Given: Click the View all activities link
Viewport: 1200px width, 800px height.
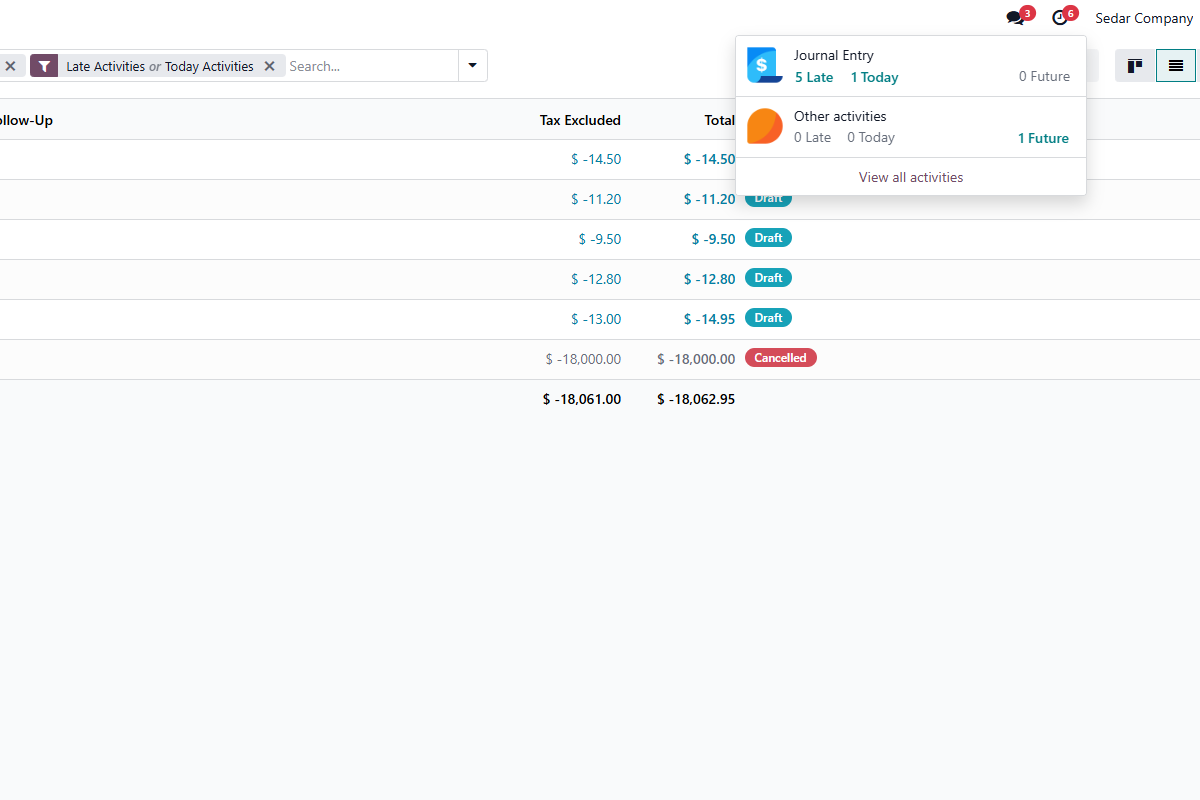Looking at the screenshot, I should 910,177.
